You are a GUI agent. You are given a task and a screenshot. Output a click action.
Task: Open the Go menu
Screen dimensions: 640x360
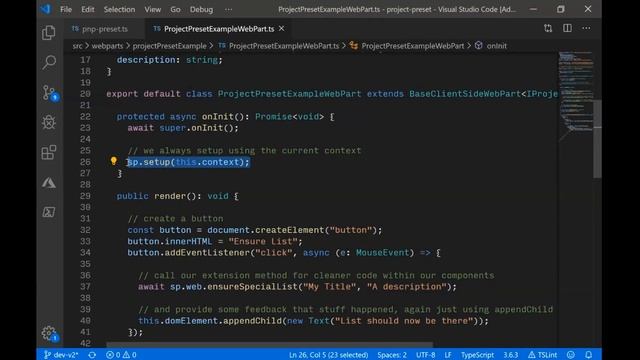click(175, 9)
